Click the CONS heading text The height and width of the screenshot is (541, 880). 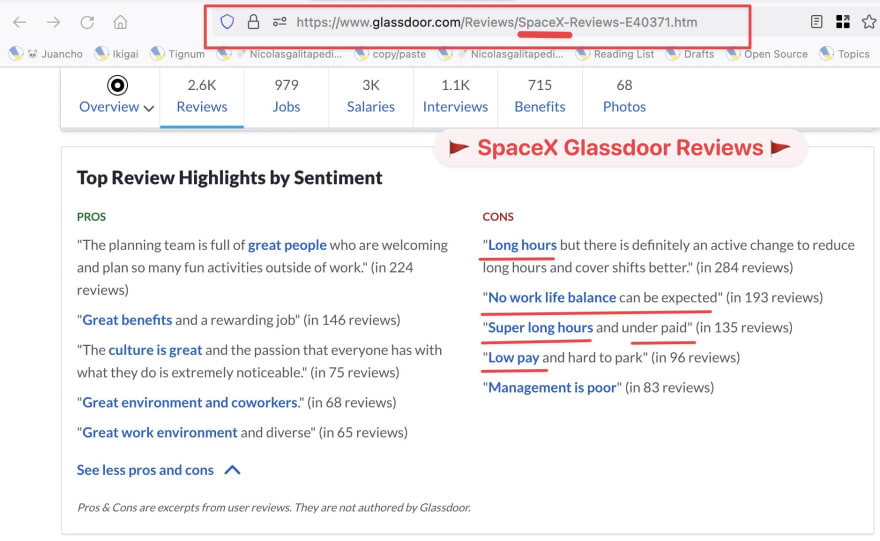[x=498, y=217]
